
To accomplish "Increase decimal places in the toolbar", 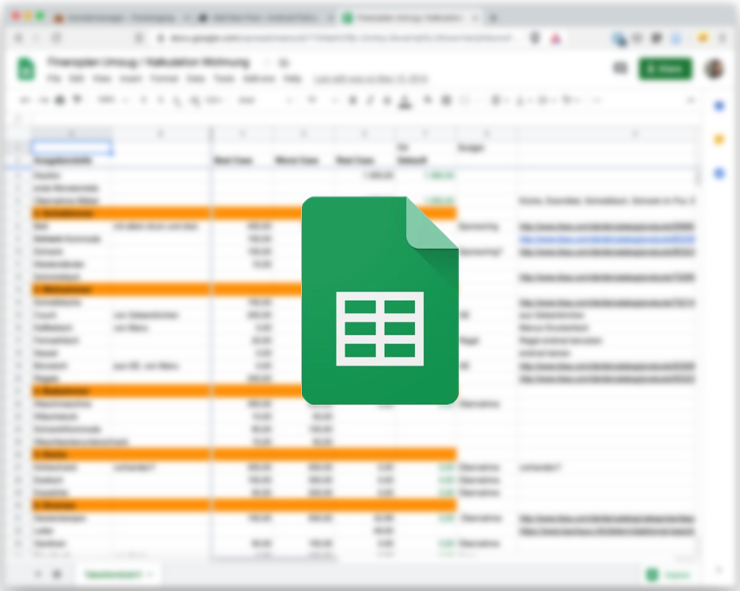I will click(194, 101).
